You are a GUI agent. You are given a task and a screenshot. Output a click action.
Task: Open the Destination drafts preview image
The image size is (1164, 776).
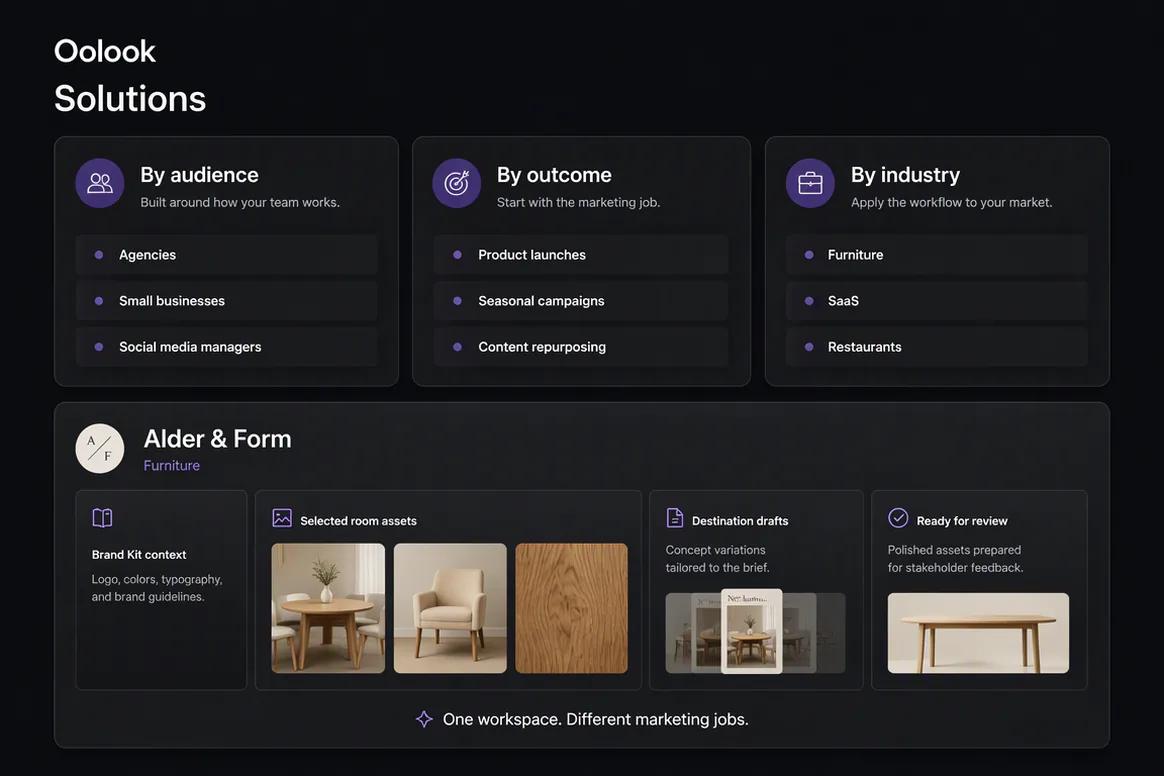(755, 633)
